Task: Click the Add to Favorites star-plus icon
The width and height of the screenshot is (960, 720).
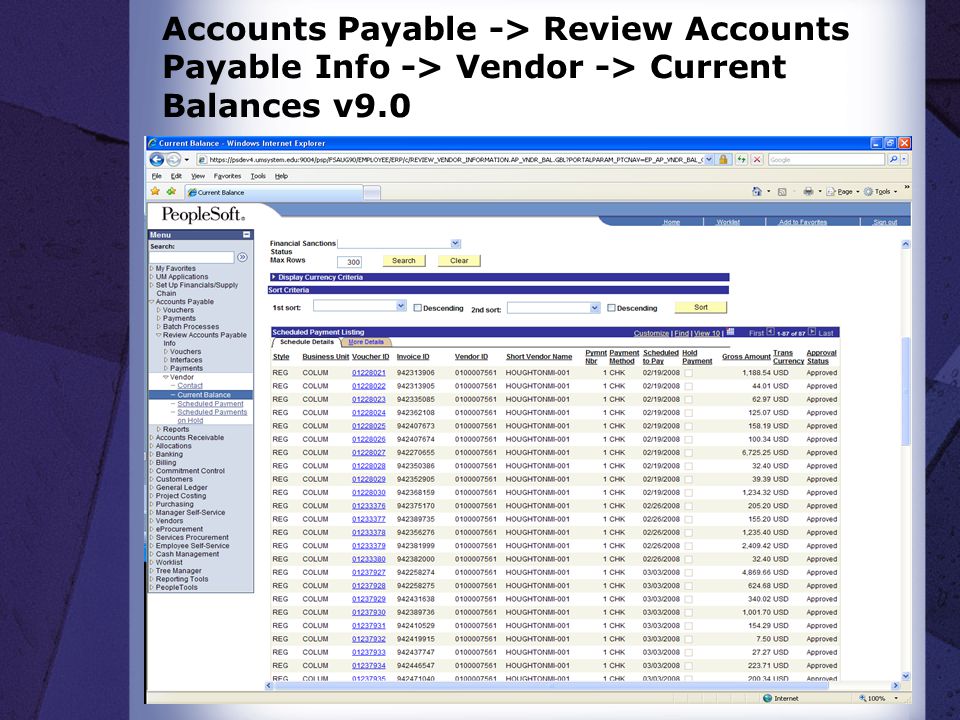Action: (171, 192)
